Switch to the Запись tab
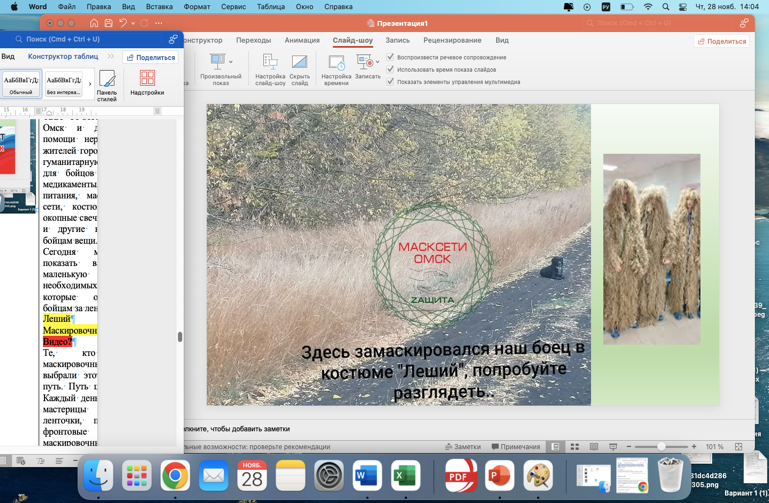 (x=397, y=40)
